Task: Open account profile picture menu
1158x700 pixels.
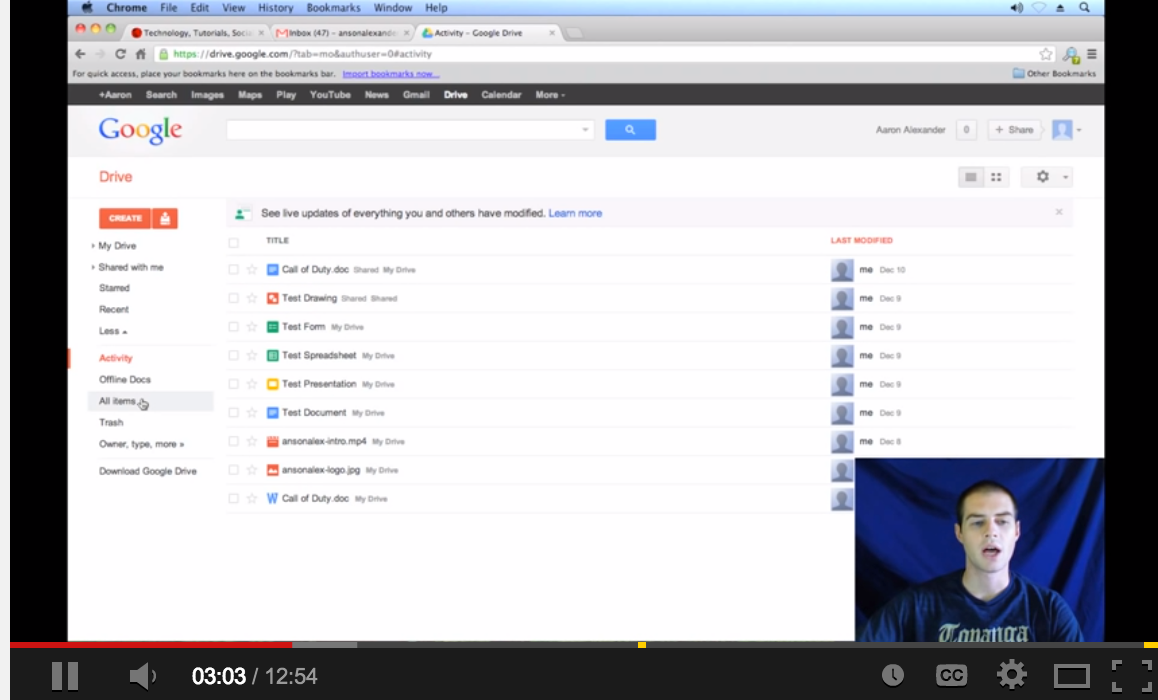Action: tap(1066, 130)
